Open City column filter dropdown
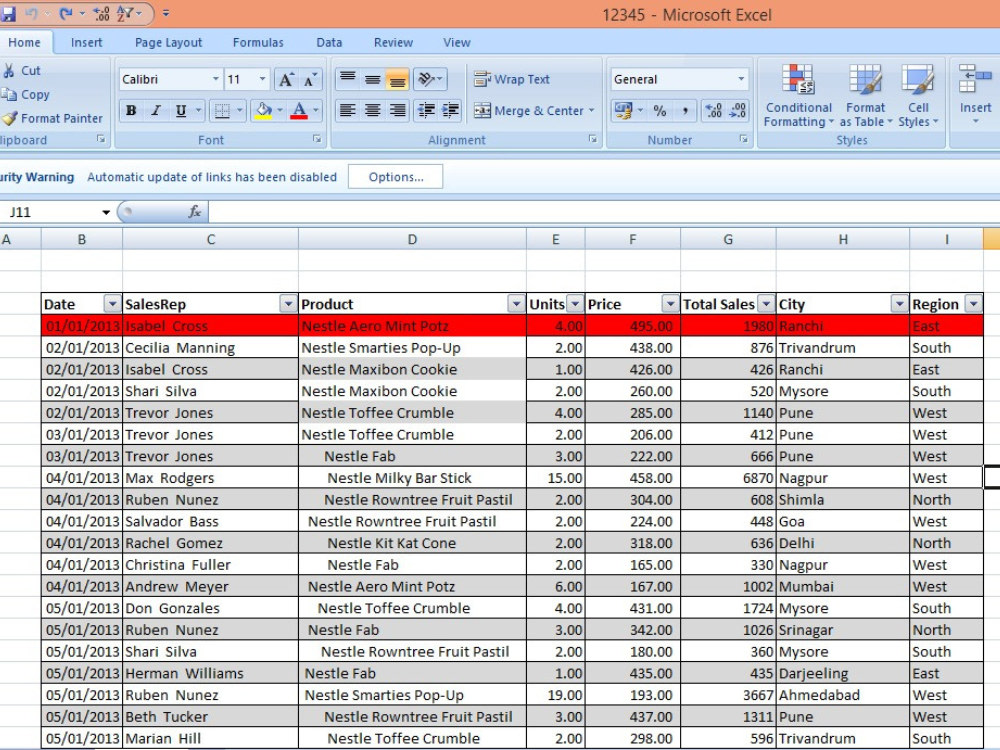 [899, 304]
